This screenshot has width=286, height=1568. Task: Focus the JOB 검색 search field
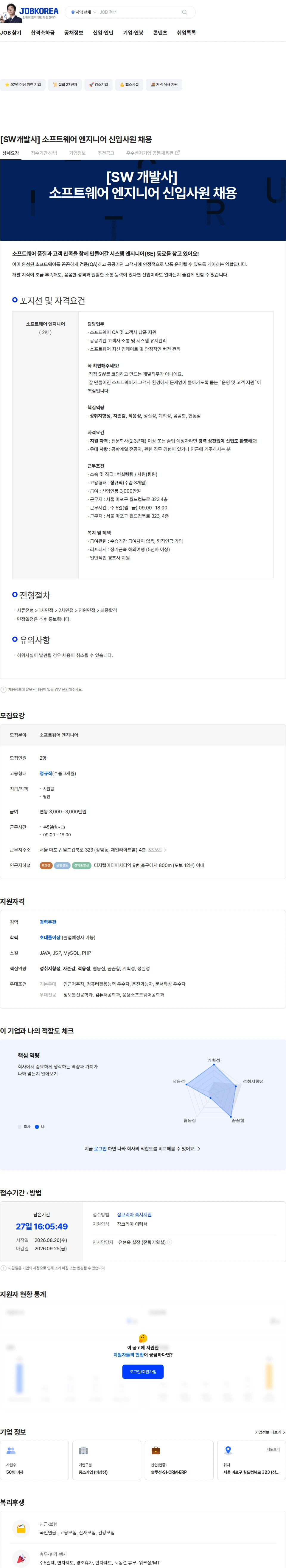click(139, 12)
